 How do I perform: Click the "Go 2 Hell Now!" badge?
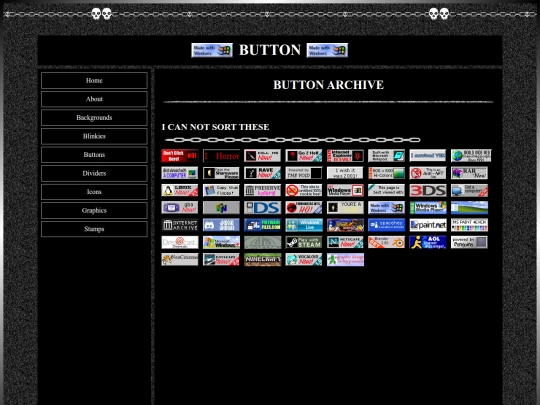pyautogui.click(x=304, y=156)
